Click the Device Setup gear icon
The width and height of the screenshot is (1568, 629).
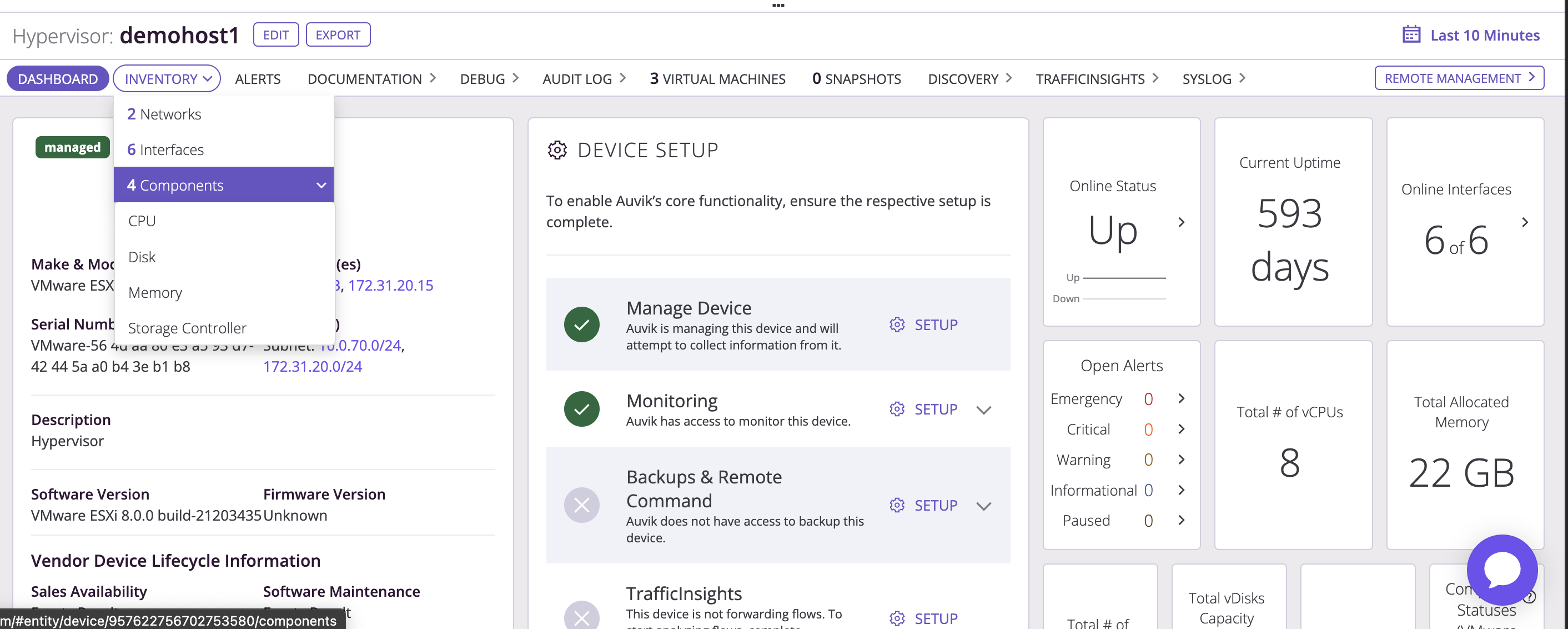tap(557, 150)
